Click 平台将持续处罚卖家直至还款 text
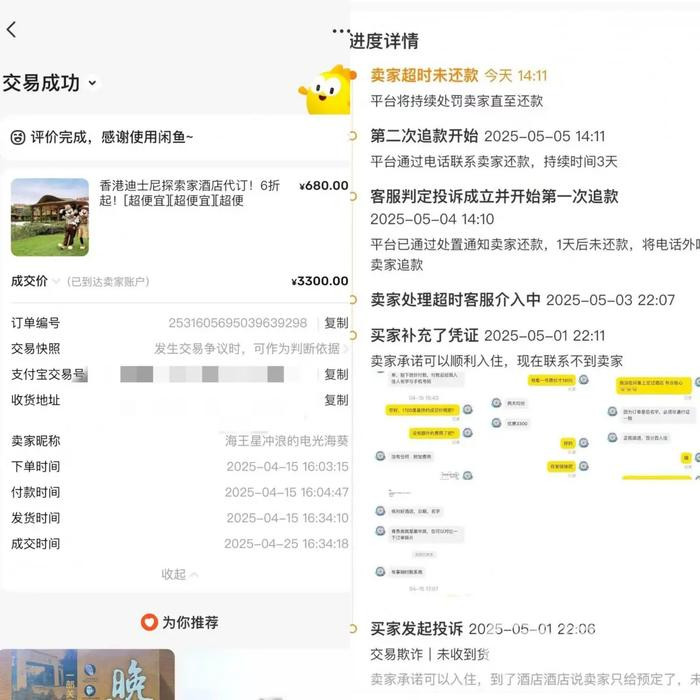The image size is (700, 700). point(457,101)
